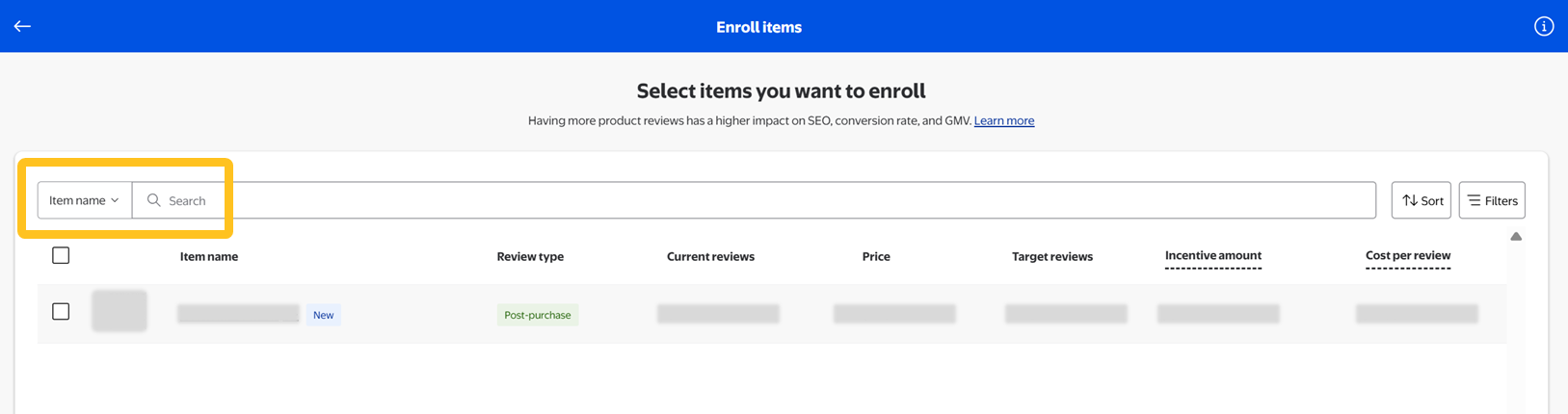Screen dimensions: 1568x414
Task: Click the Learn more link
Action: (1003, 120)
